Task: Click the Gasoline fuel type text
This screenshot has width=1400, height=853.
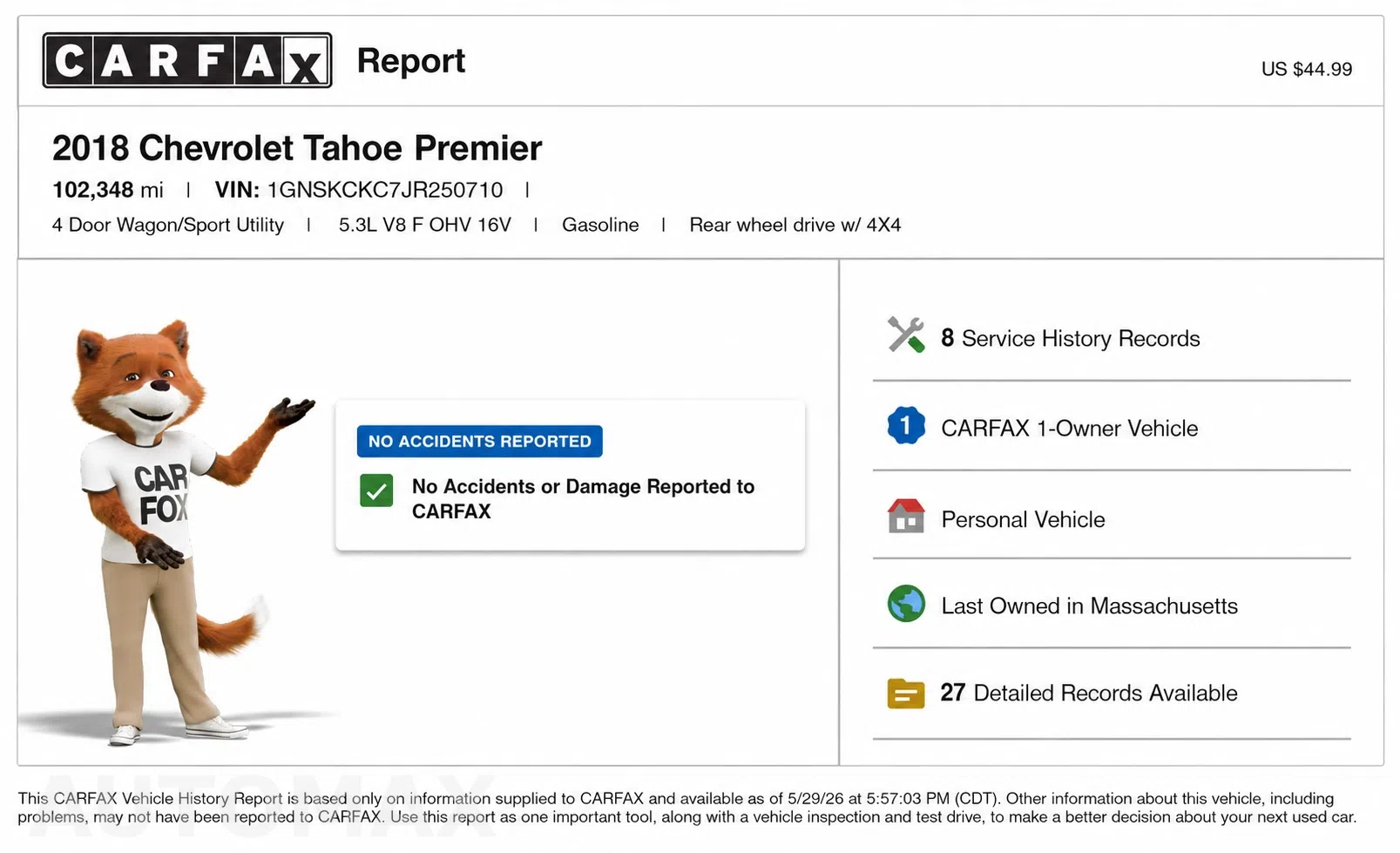Action: [600, 225]
